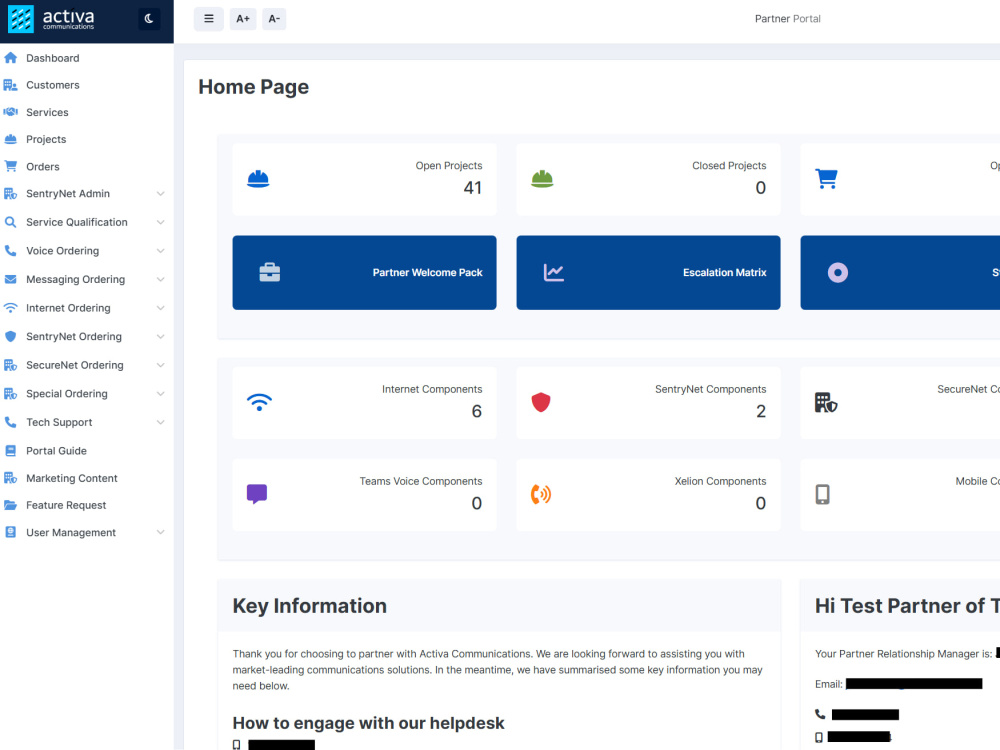Click the Services handshake icon
The image size is (1000, 750).
pyautogui.click(x=10, y=112)
